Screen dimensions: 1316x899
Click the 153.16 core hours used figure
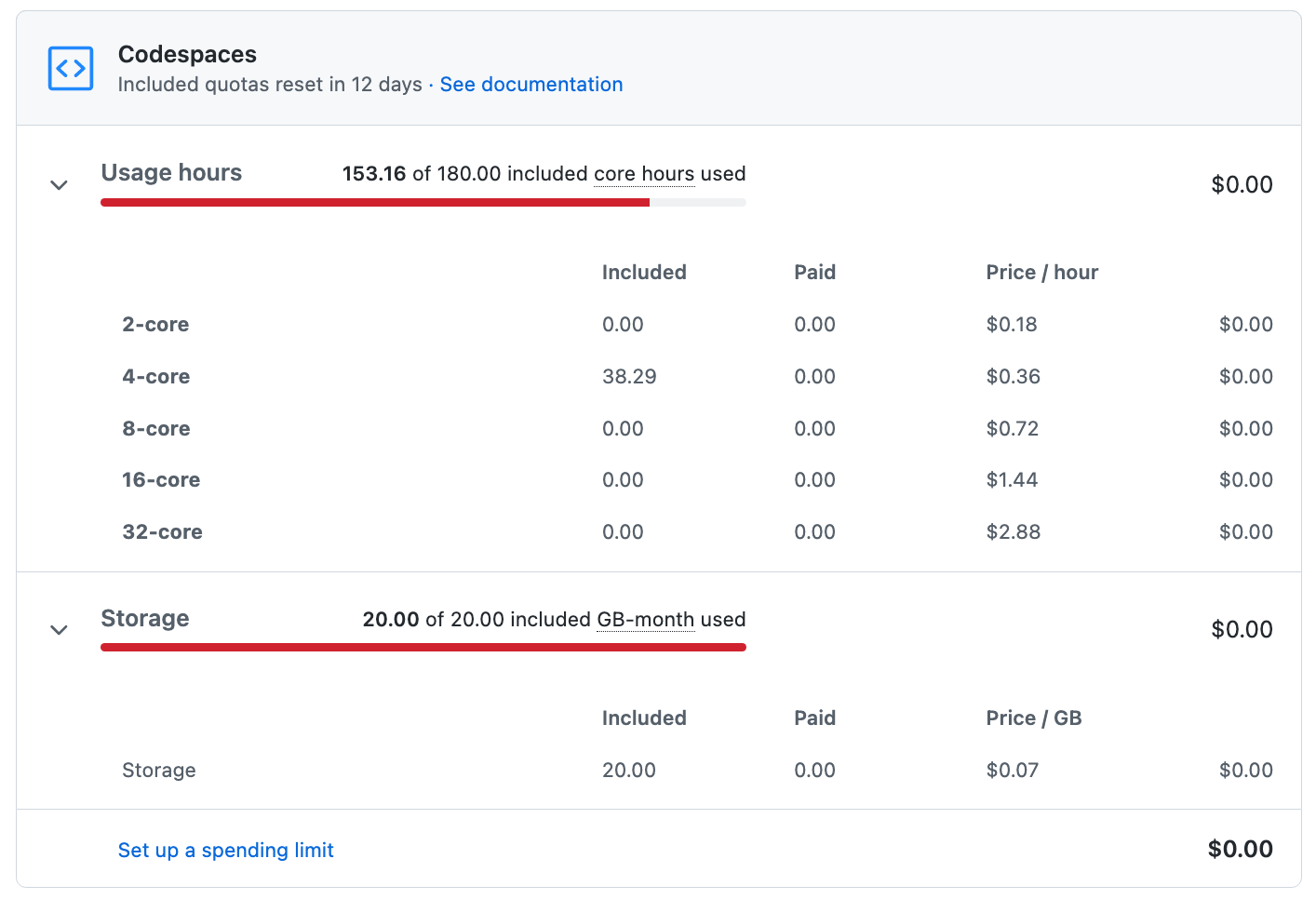(374, 174)
